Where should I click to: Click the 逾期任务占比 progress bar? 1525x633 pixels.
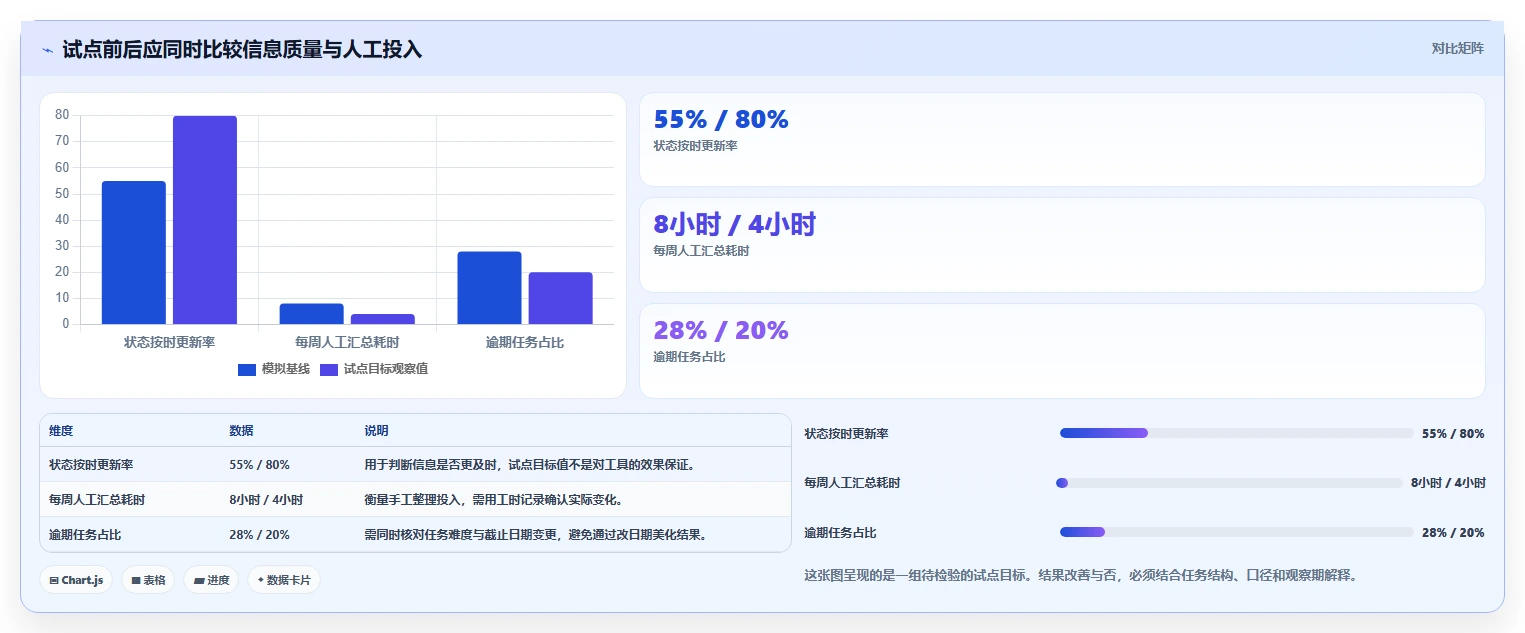click(x=1237, y=532)
